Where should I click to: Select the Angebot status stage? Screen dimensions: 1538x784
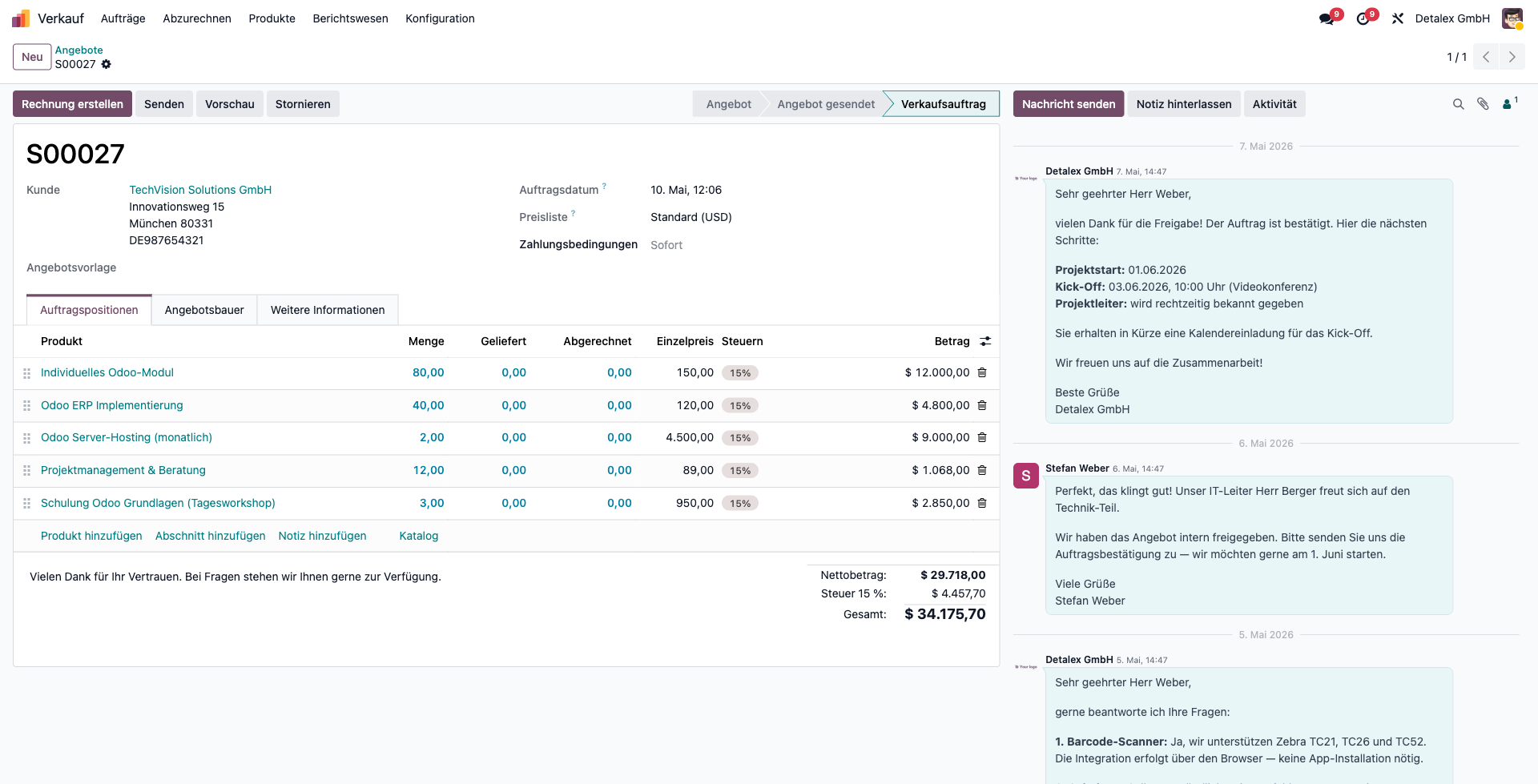728,104
